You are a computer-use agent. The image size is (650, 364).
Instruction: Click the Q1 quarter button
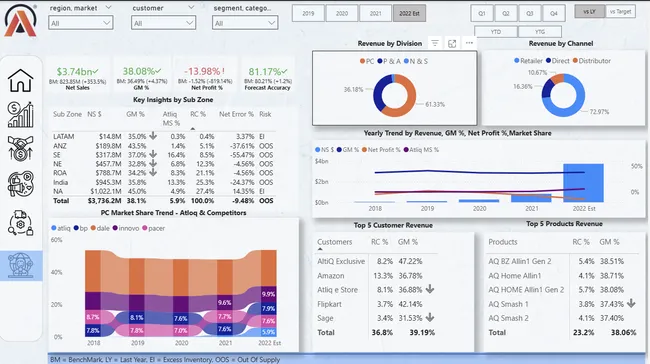482,13
